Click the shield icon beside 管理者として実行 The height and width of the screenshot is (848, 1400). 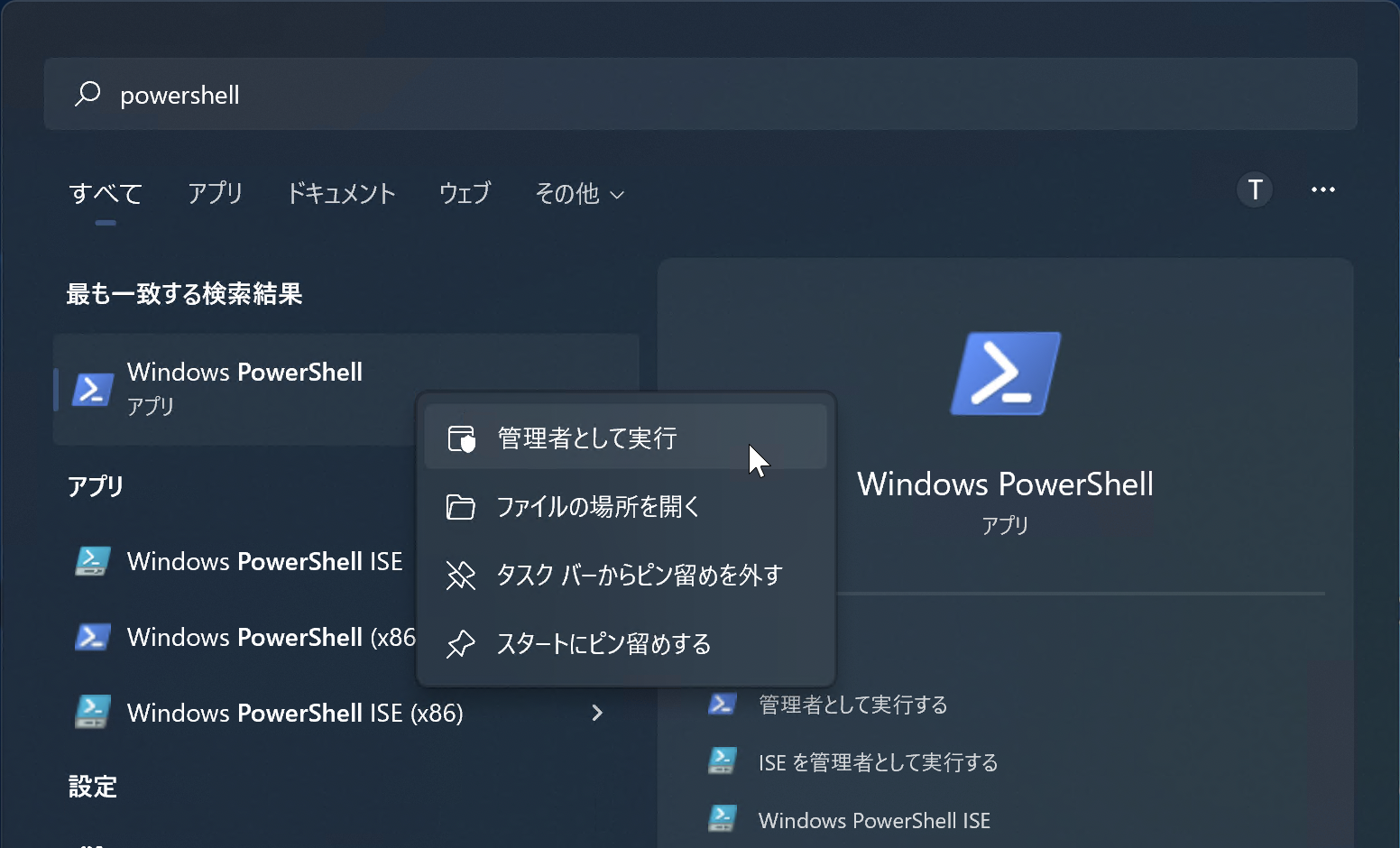460,438
